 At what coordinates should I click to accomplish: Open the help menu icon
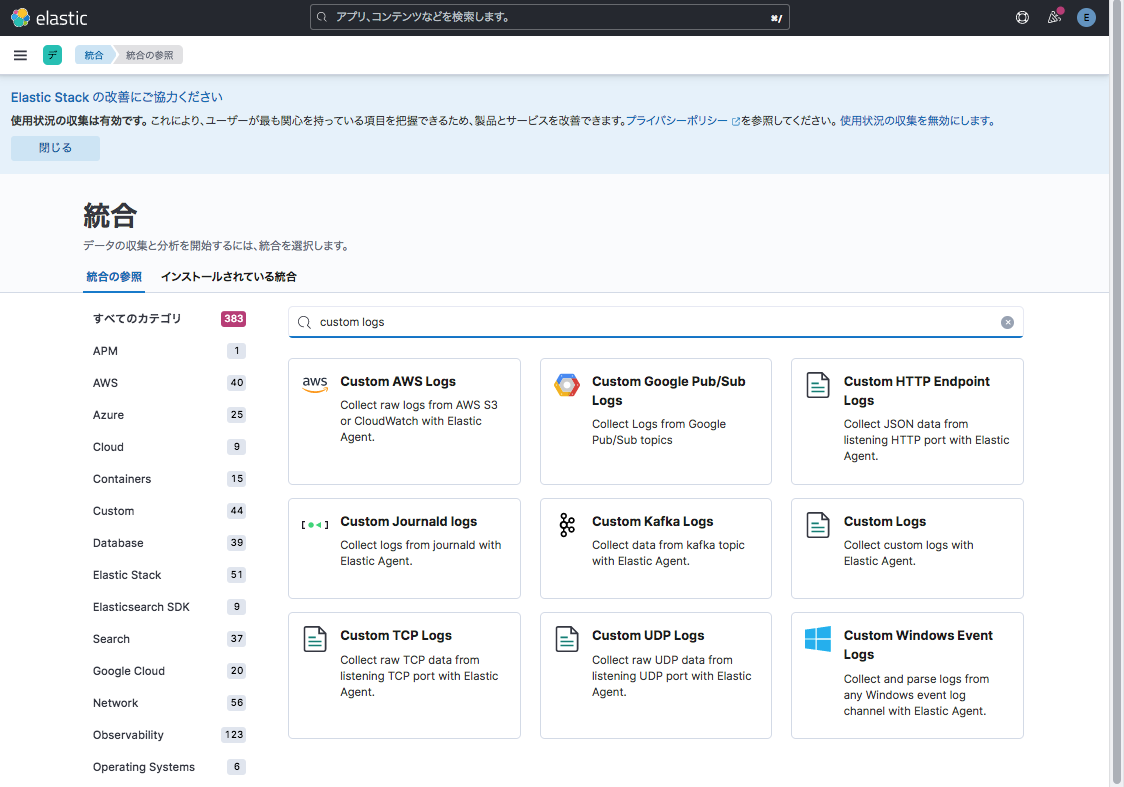click(1022, 17)
